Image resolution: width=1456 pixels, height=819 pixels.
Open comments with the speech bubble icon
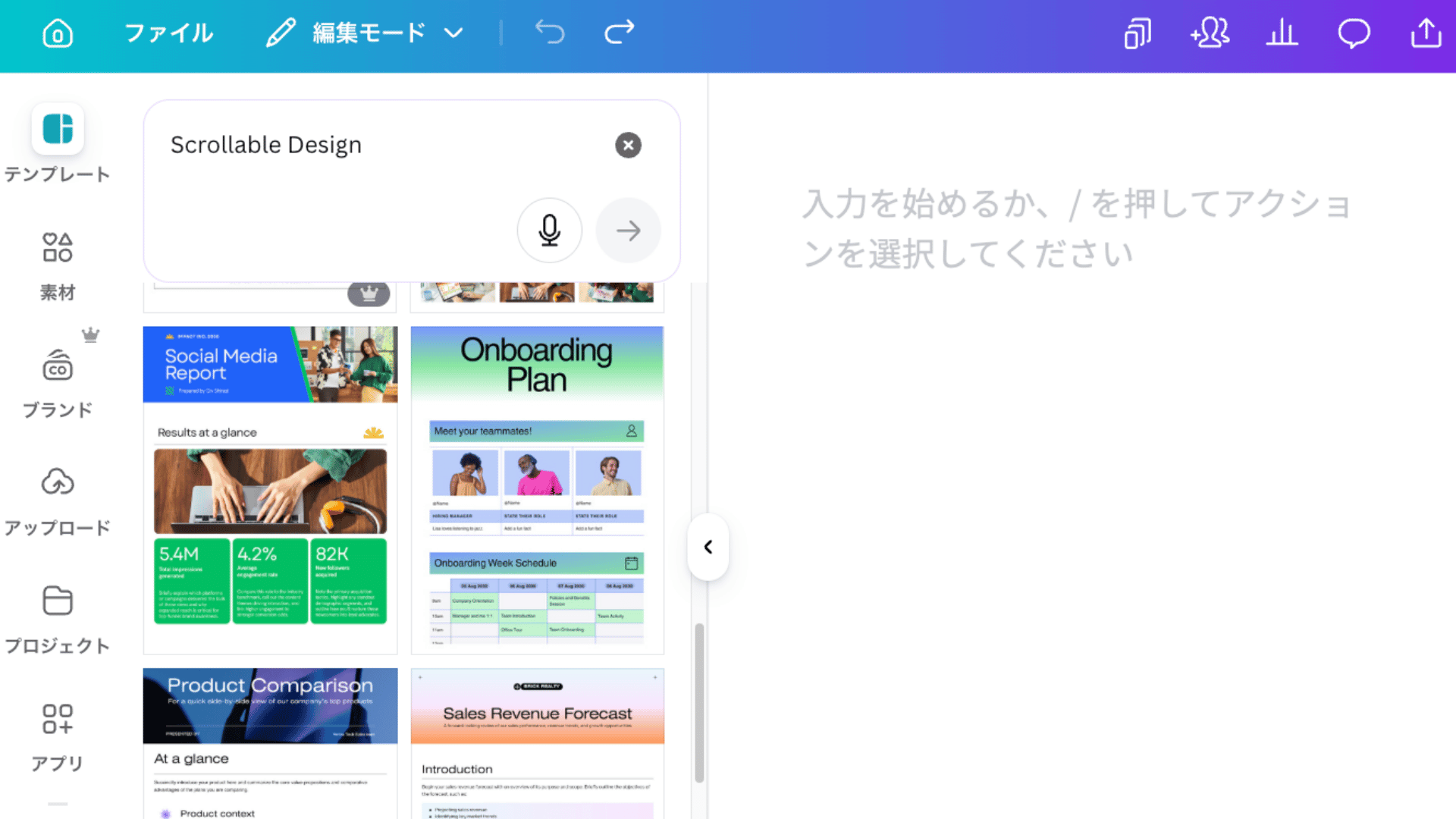pos(1354,32)
